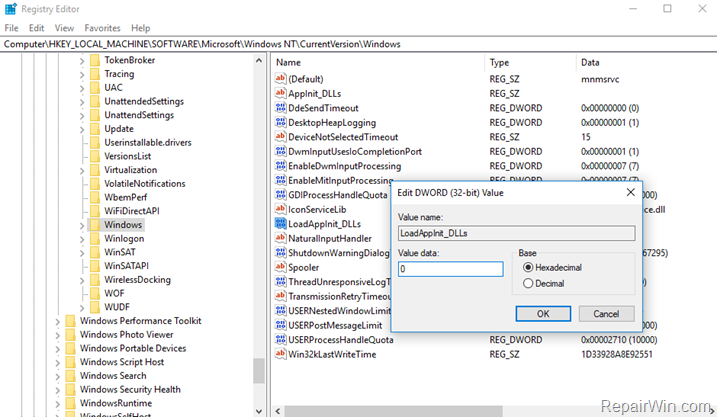Image resolution: width=717 pixels, height=417 pixels.
Task: Click the LoadAppInit_DLLs DWORD icon
Action: pos(280,224)
